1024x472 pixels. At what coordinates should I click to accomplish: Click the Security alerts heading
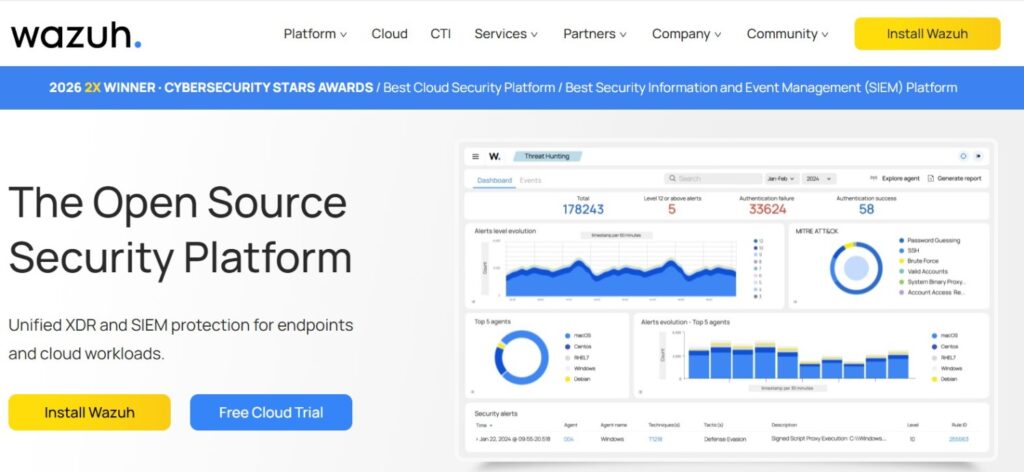[496, 414]
